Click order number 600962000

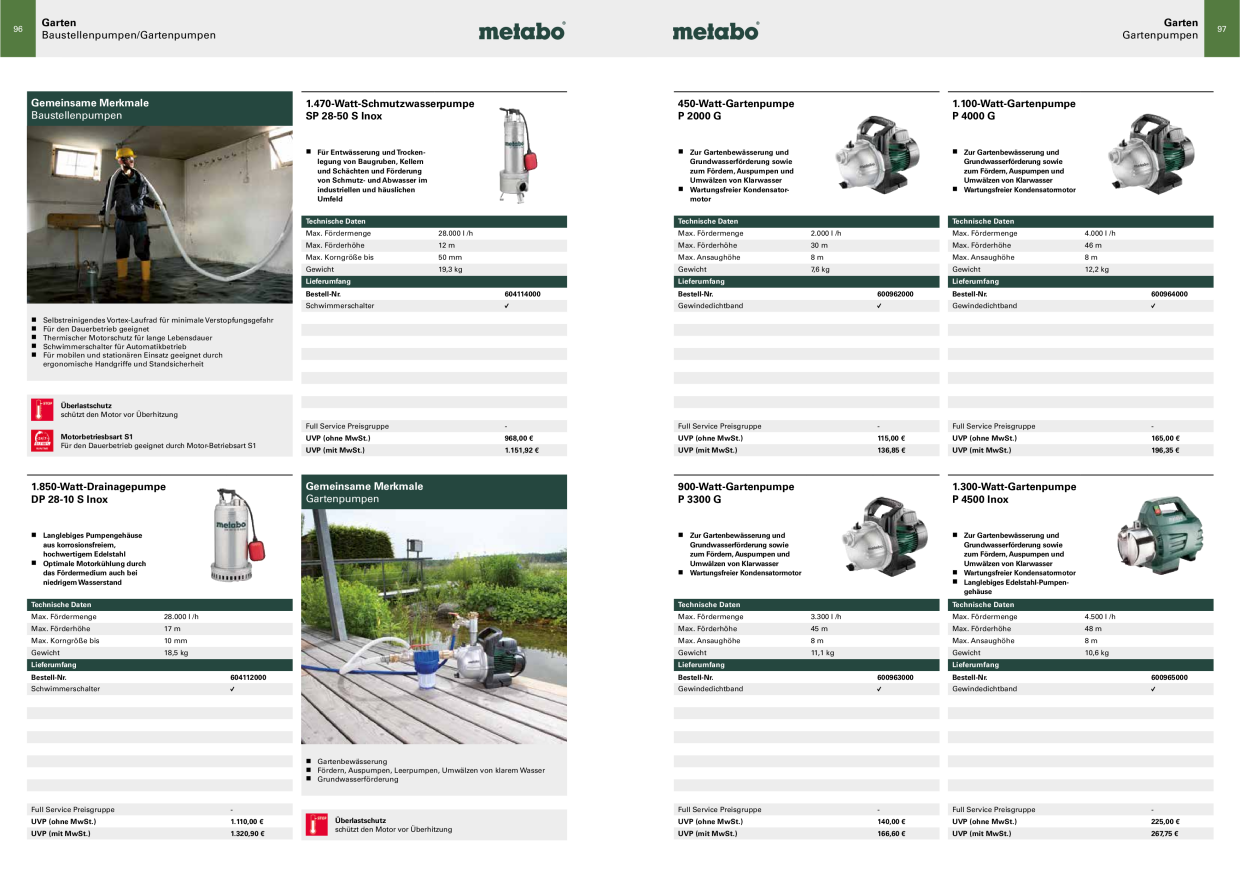coord(895,294)
